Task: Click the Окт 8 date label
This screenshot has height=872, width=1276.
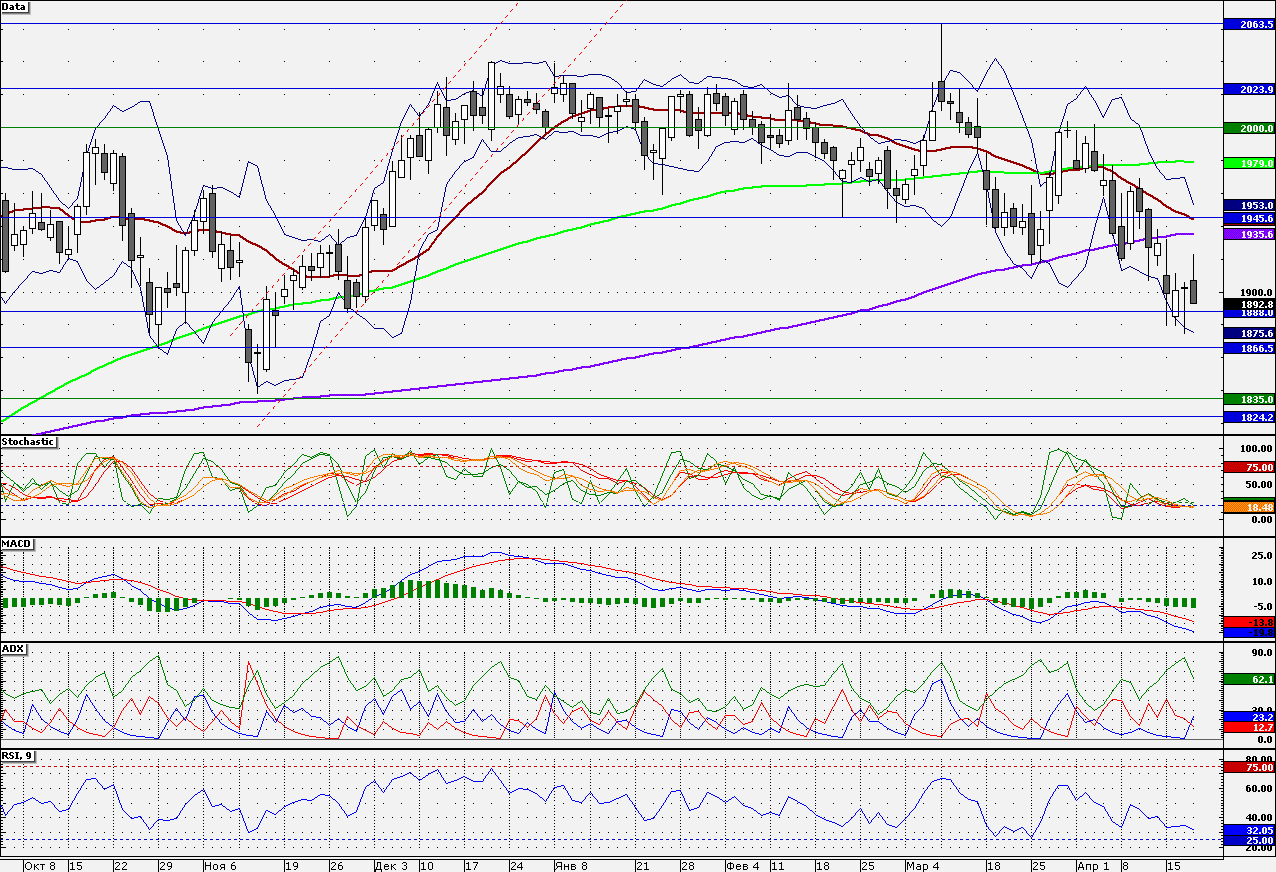Action: point(40,865)
